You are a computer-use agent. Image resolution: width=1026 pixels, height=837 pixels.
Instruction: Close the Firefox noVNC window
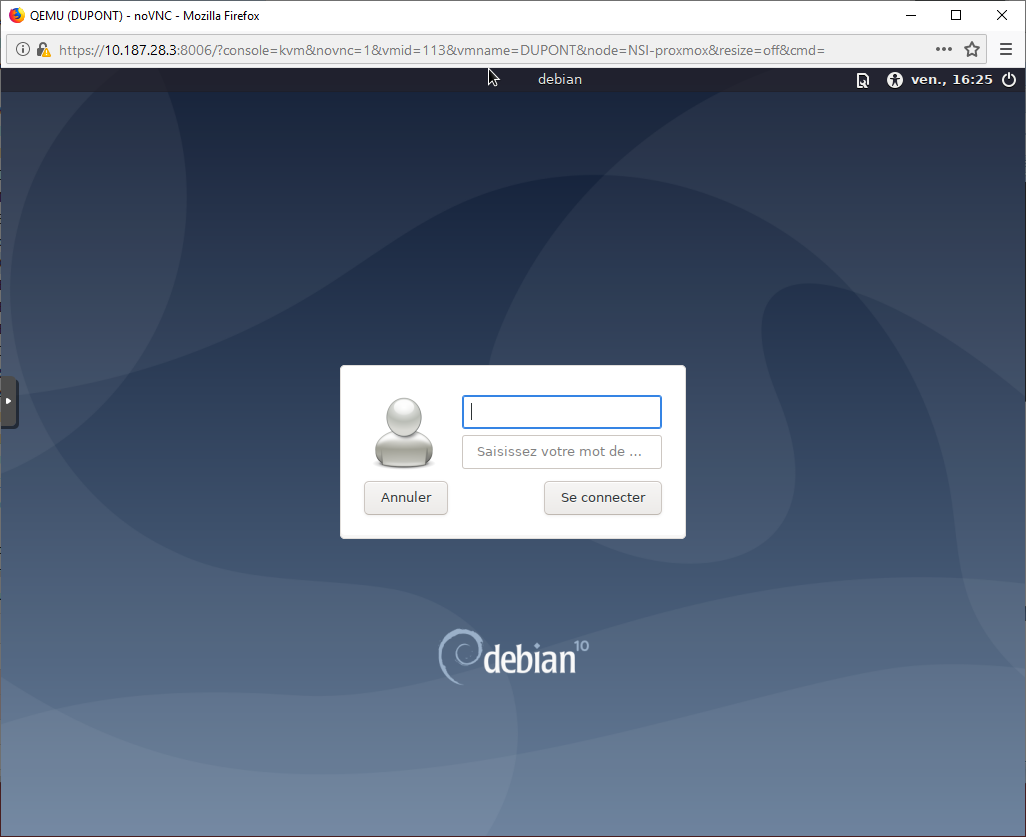[x=1002, y=15]
